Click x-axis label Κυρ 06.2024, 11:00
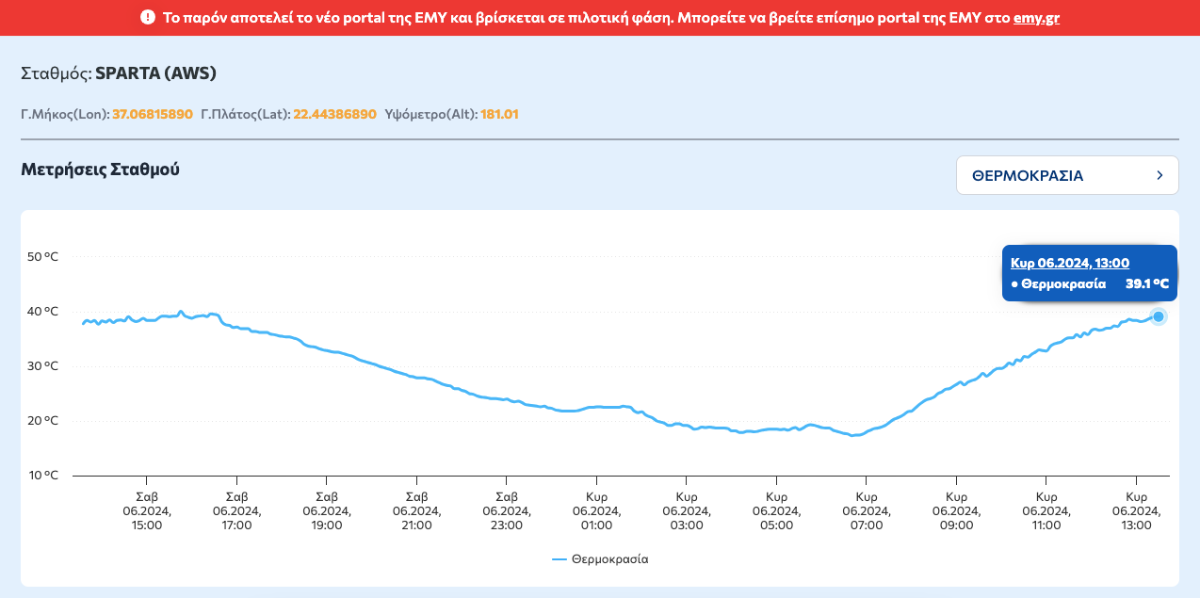Image resolution: width=1200 pixels, height=598 pixels. click(x=1046, y=510)
